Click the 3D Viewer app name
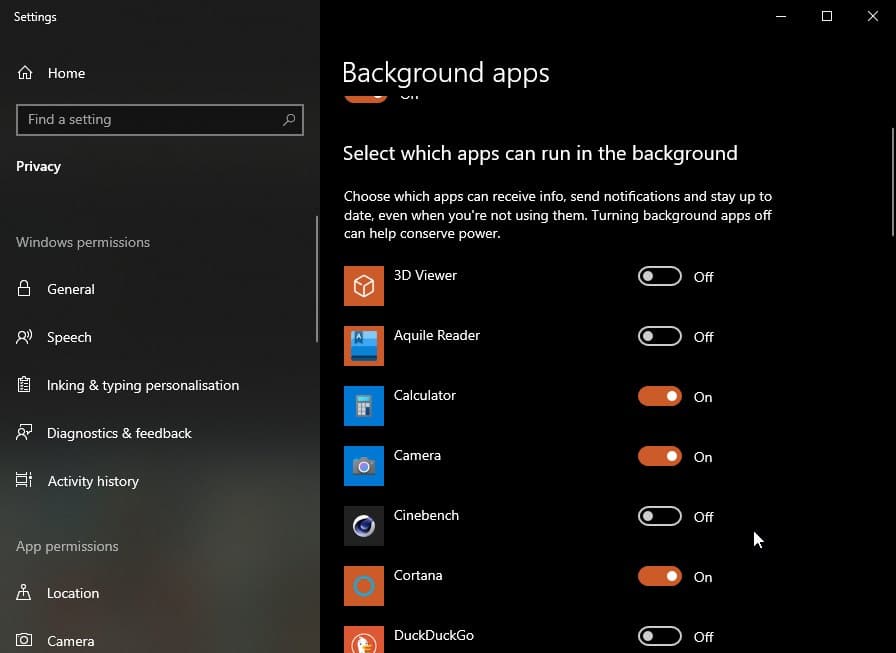896x653 pixels. coord(425,275)
